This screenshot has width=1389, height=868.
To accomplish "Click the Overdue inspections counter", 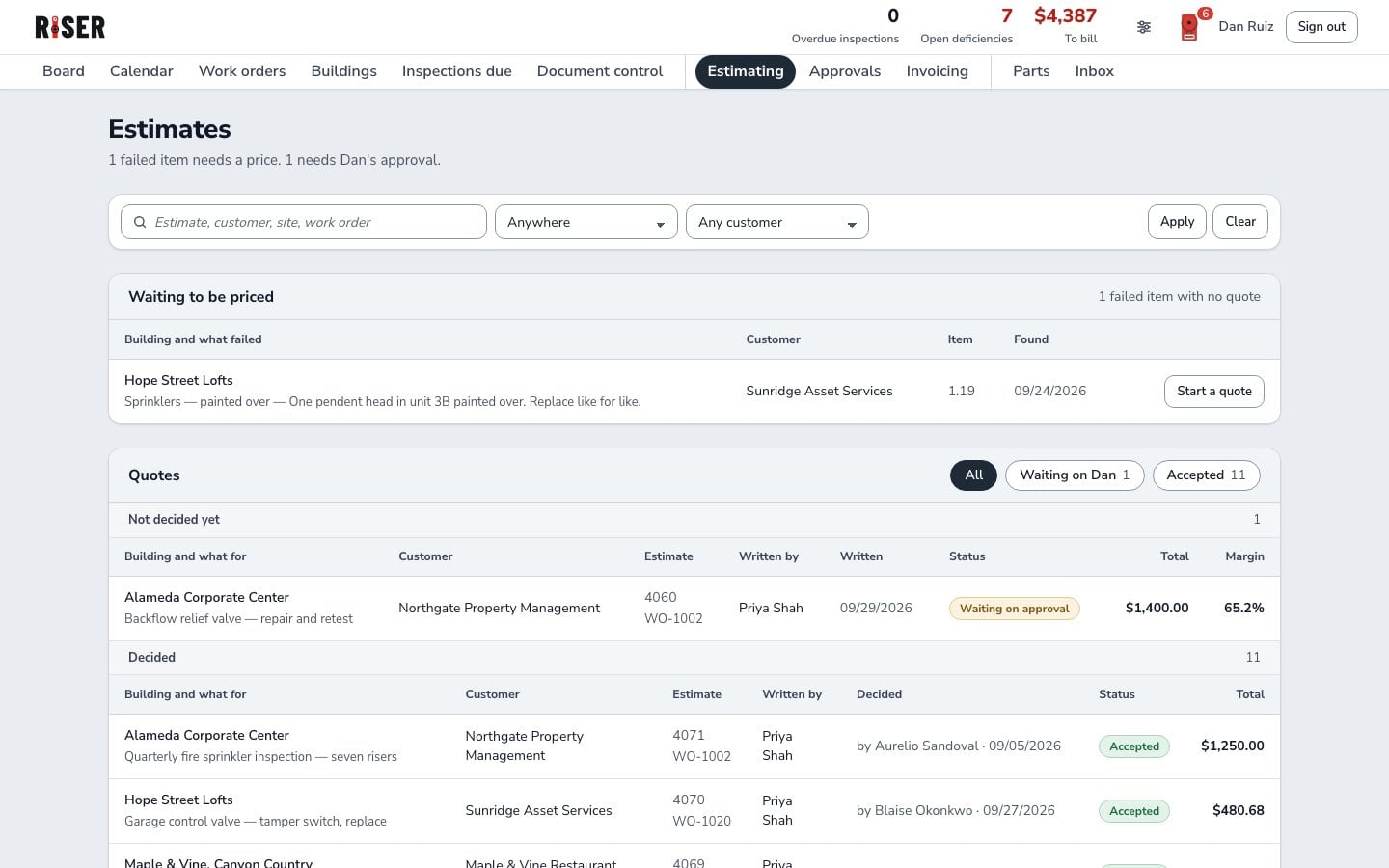I will tap(845, 26).
